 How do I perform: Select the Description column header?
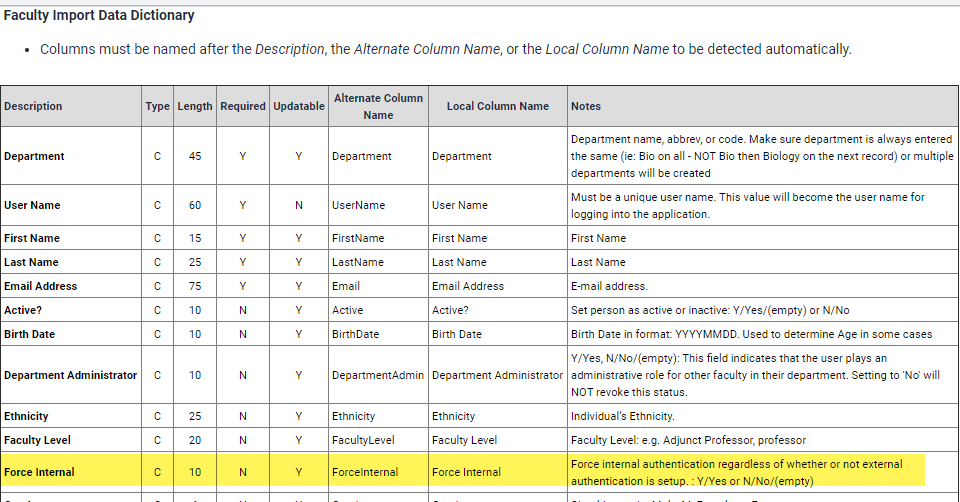[x=33, y=106]
